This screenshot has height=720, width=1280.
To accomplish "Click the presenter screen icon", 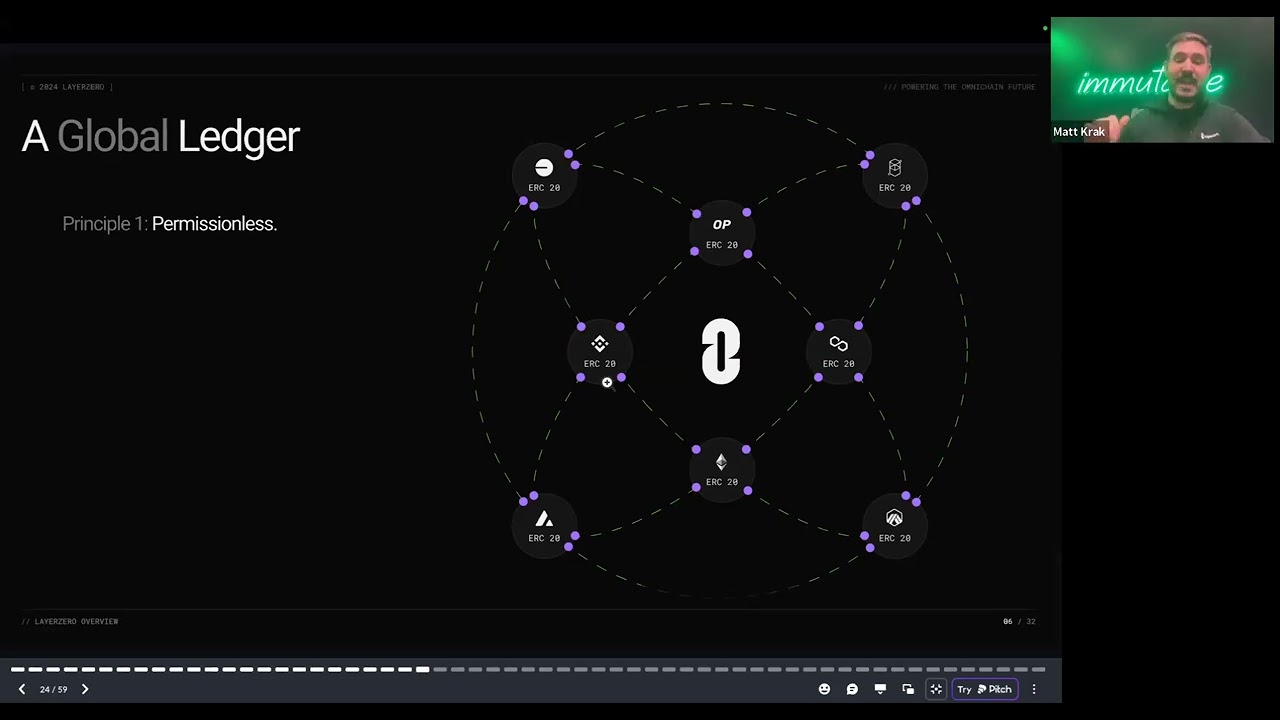I will (x=880, y=689).
